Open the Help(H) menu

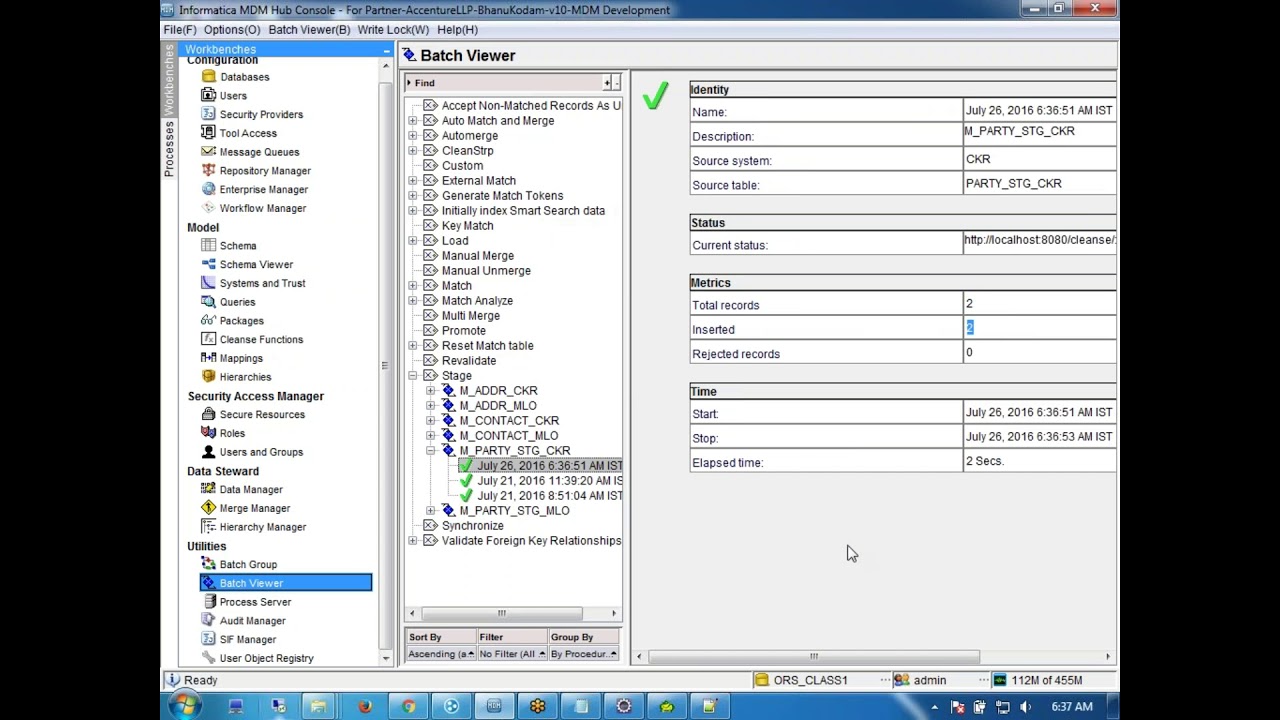[x=457, y=30]
